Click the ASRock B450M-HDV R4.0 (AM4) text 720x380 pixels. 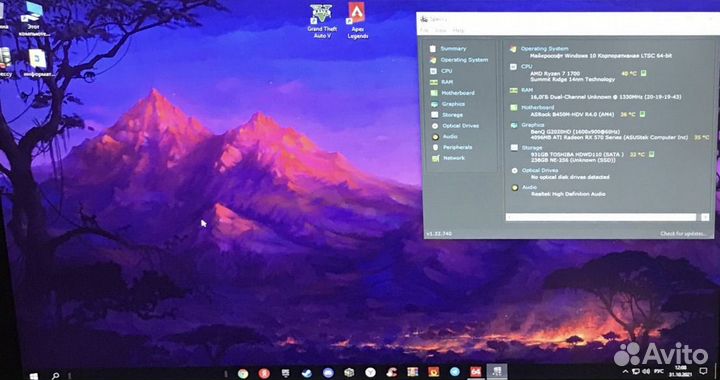tap(572, 114)
